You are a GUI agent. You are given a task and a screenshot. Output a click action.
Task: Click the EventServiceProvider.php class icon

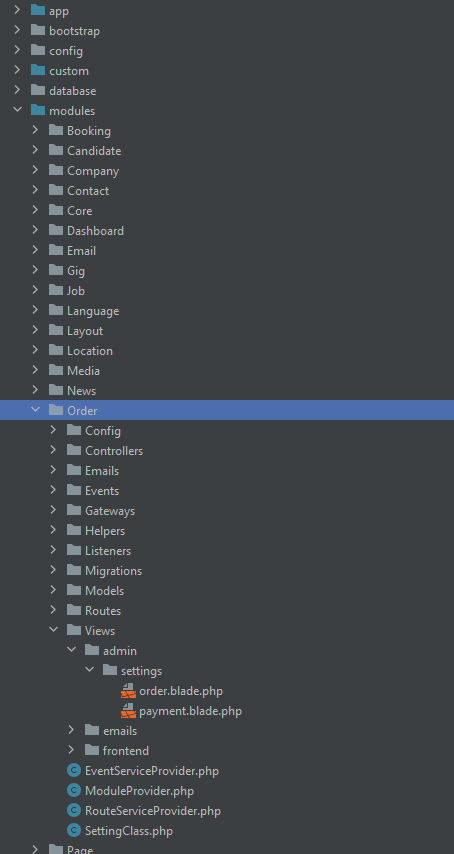(73, 771)
